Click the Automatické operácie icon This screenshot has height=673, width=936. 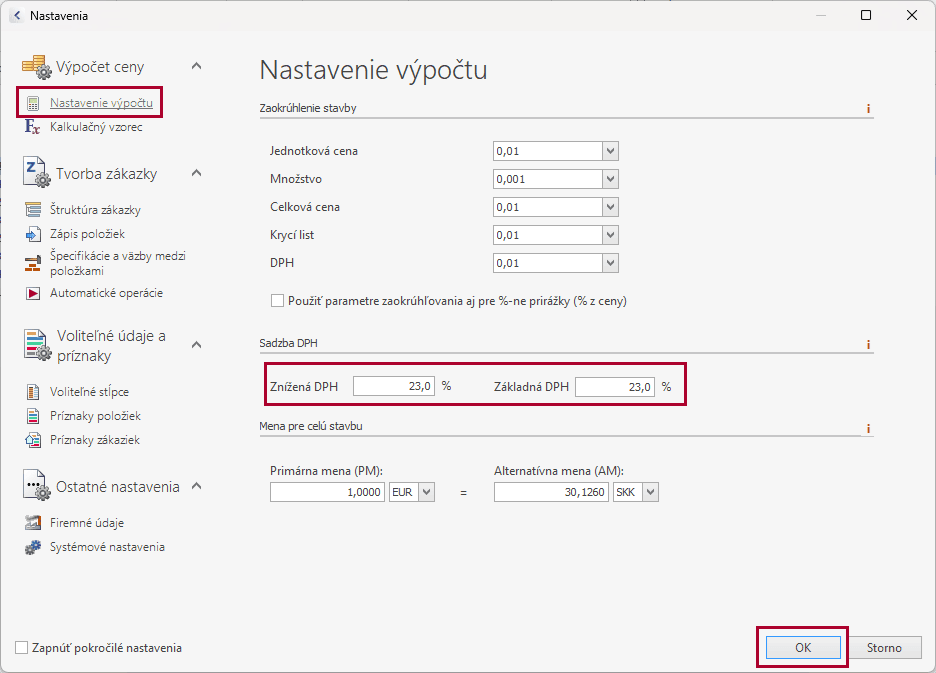pos(32,293)
